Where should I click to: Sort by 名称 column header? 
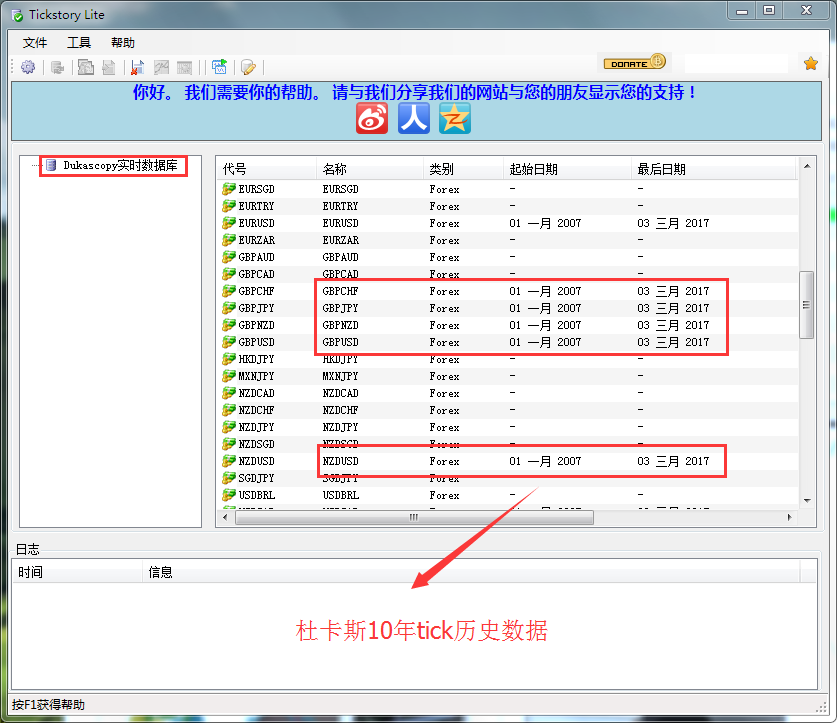(370, 169)
